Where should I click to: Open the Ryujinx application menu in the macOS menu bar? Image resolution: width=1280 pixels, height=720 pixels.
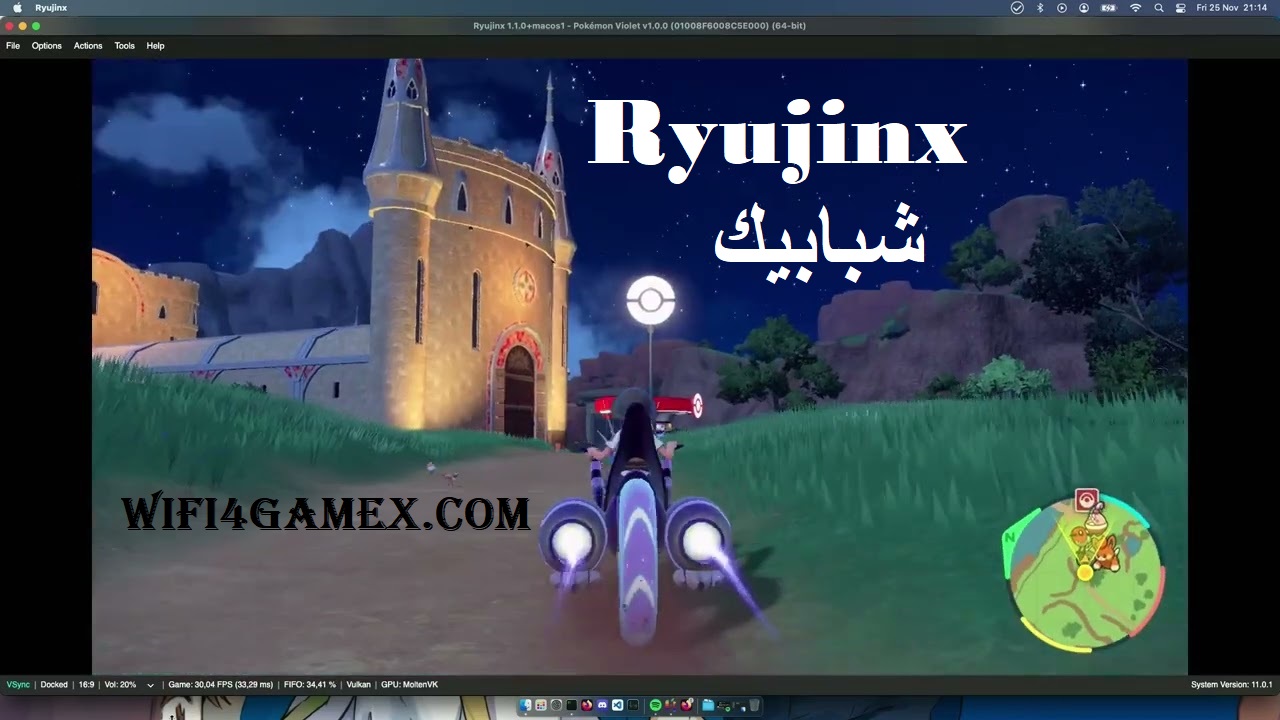[51, 8]
